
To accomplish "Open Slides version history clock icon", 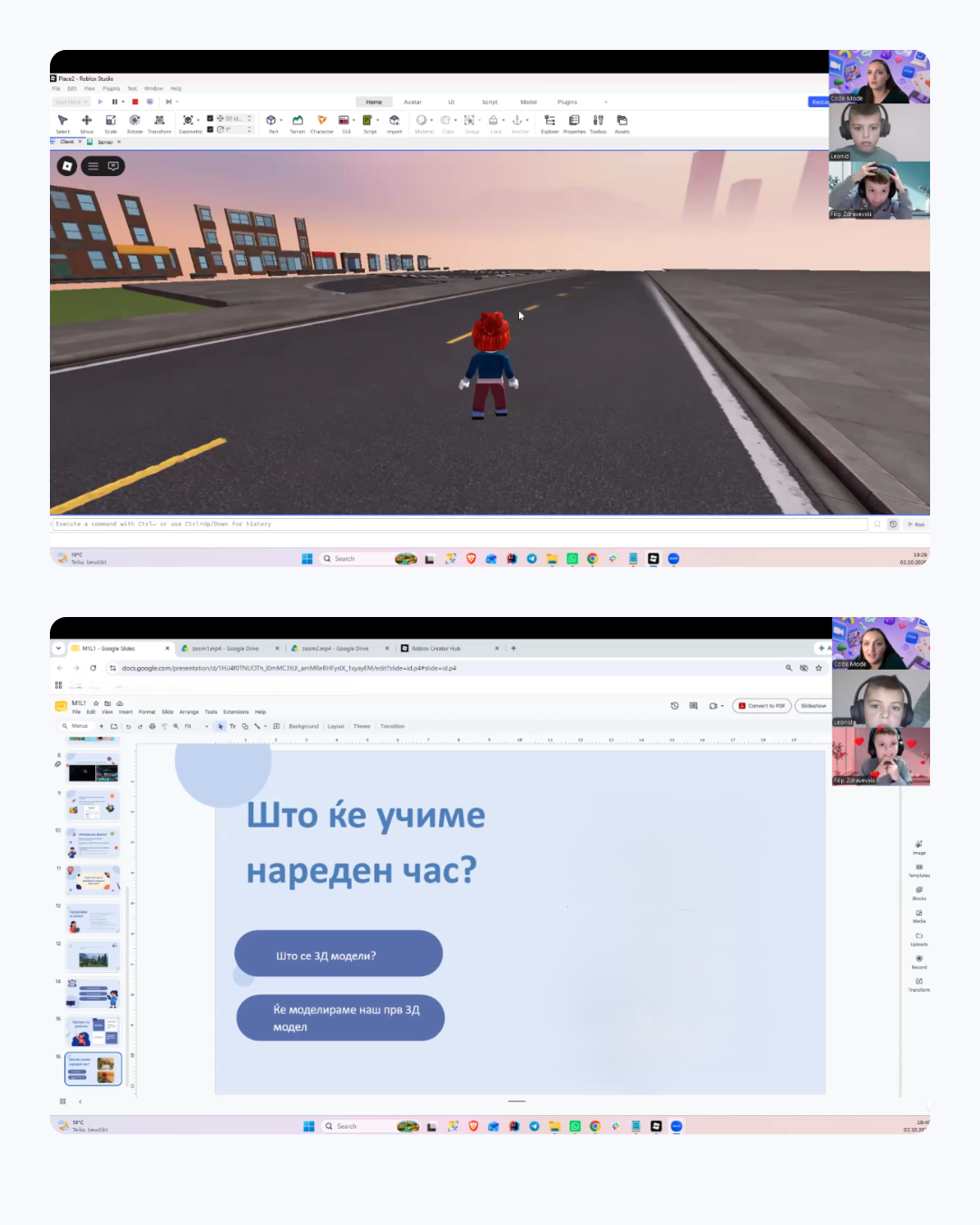I will point(674,706).
